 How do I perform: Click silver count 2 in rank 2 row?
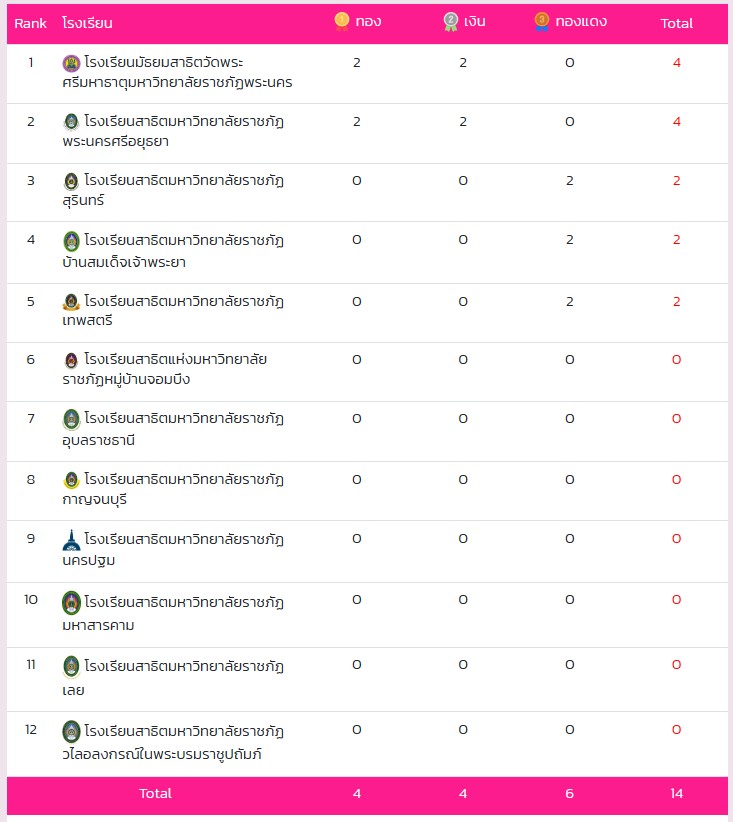[463, 122]
